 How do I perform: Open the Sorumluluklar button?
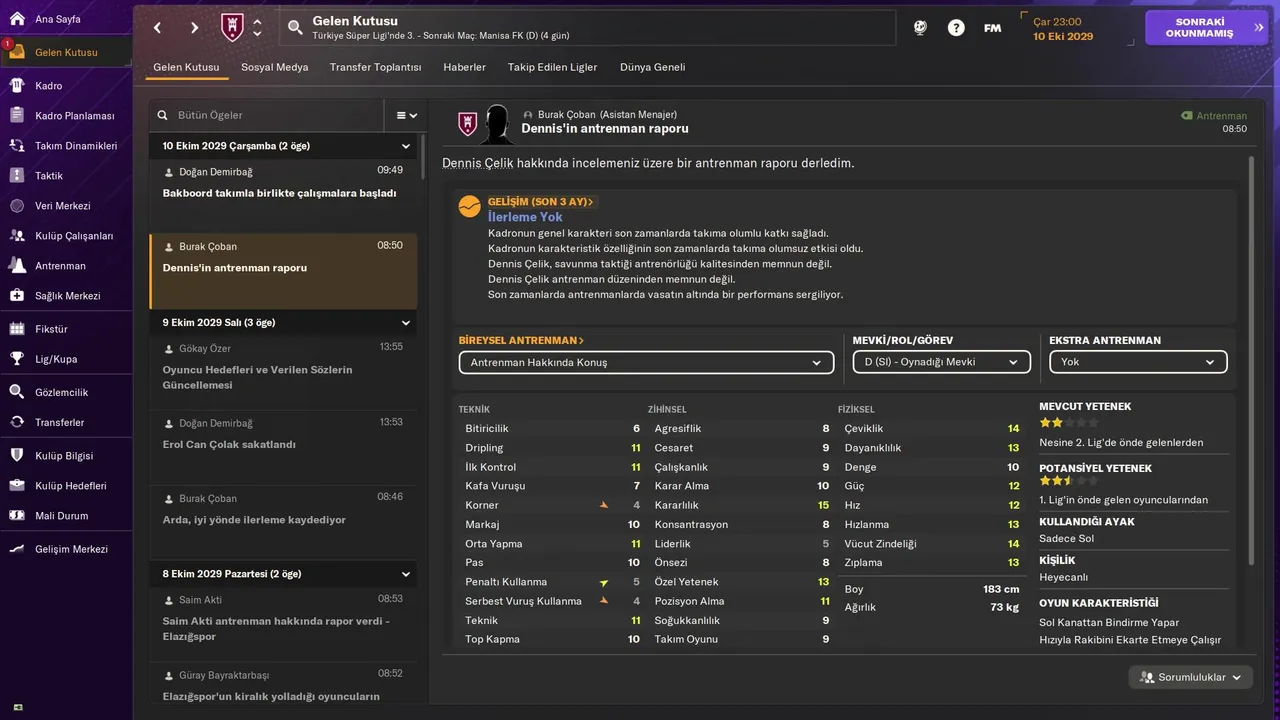tap(1190, 677)
